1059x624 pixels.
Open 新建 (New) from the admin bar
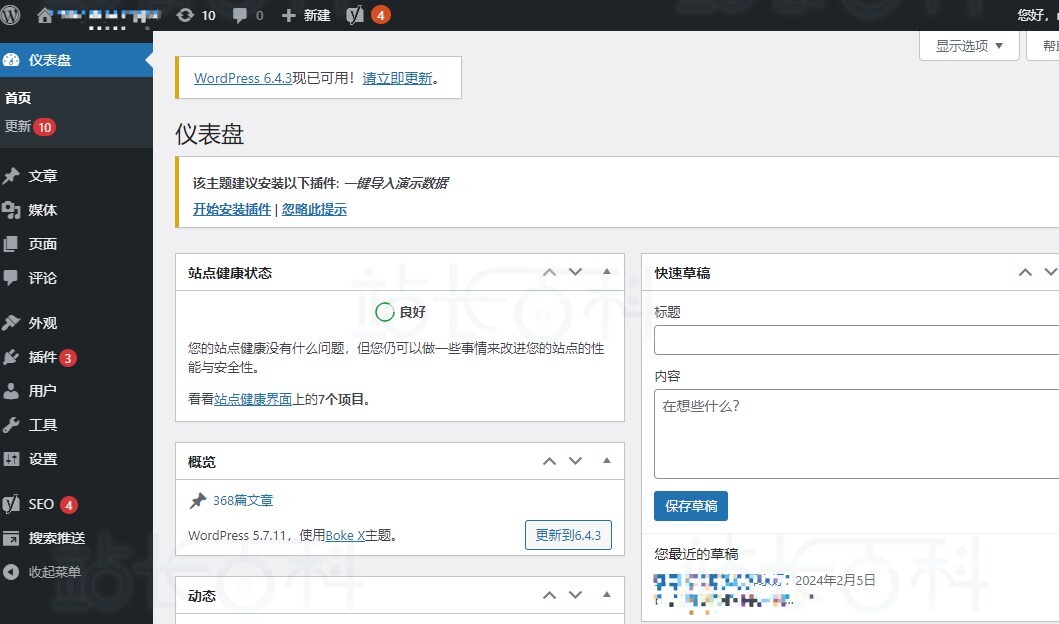306,15
